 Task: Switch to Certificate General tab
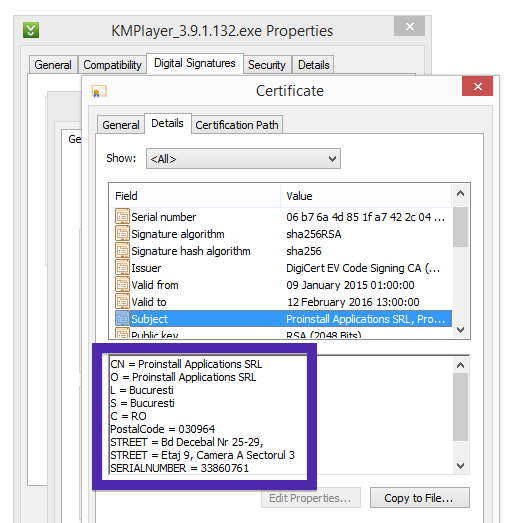(x=121, y=125)
